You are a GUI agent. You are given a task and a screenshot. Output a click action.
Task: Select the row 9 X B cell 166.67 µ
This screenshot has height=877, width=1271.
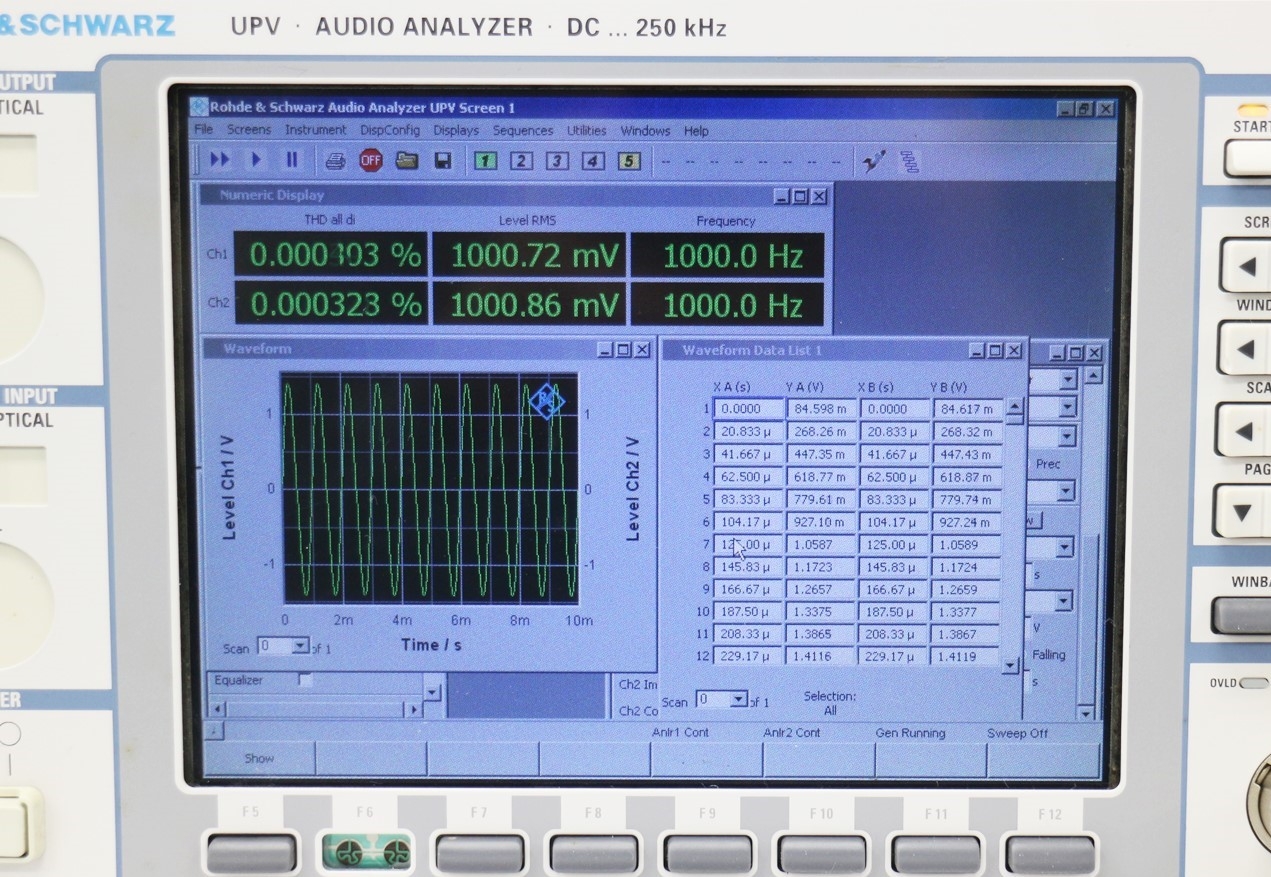pos(893,589)
